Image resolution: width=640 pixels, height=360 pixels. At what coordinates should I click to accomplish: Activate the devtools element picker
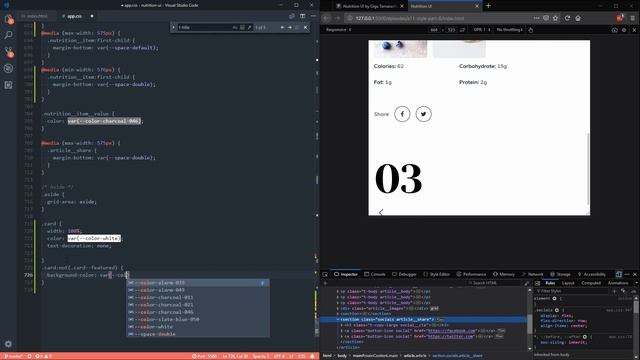pyautogui.click(x=325, y=274)
